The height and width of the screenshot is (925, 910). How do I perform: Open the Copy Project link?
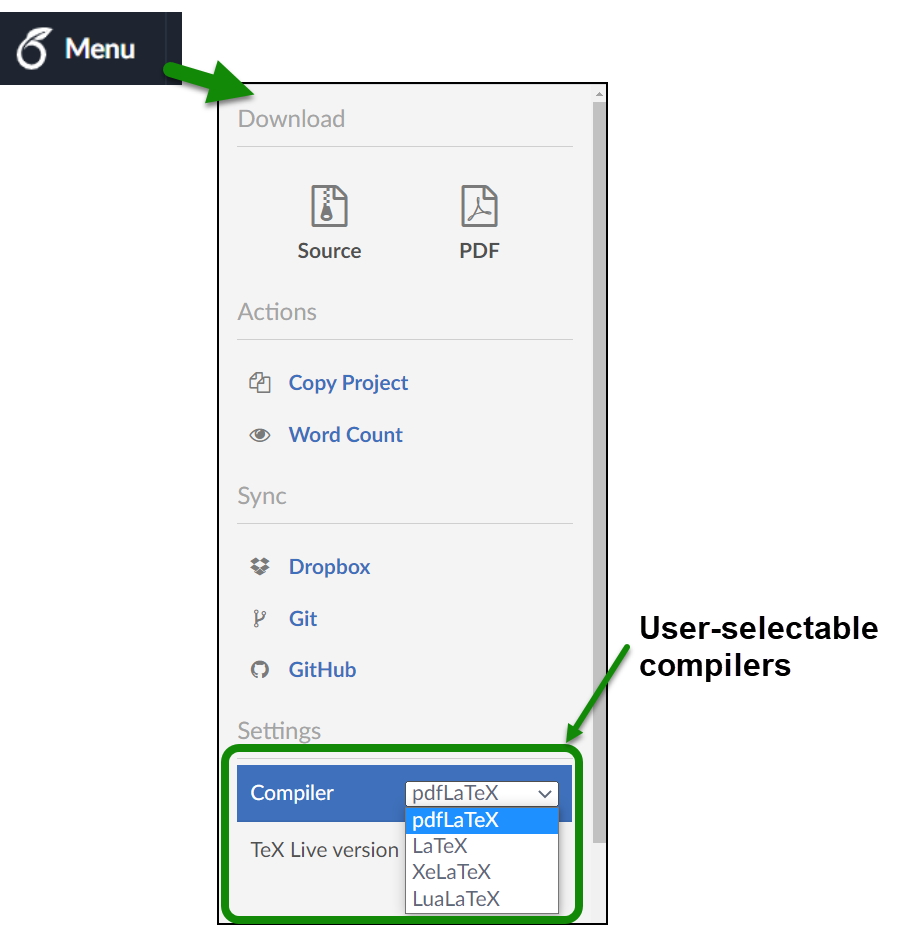(x=348, y=383)
